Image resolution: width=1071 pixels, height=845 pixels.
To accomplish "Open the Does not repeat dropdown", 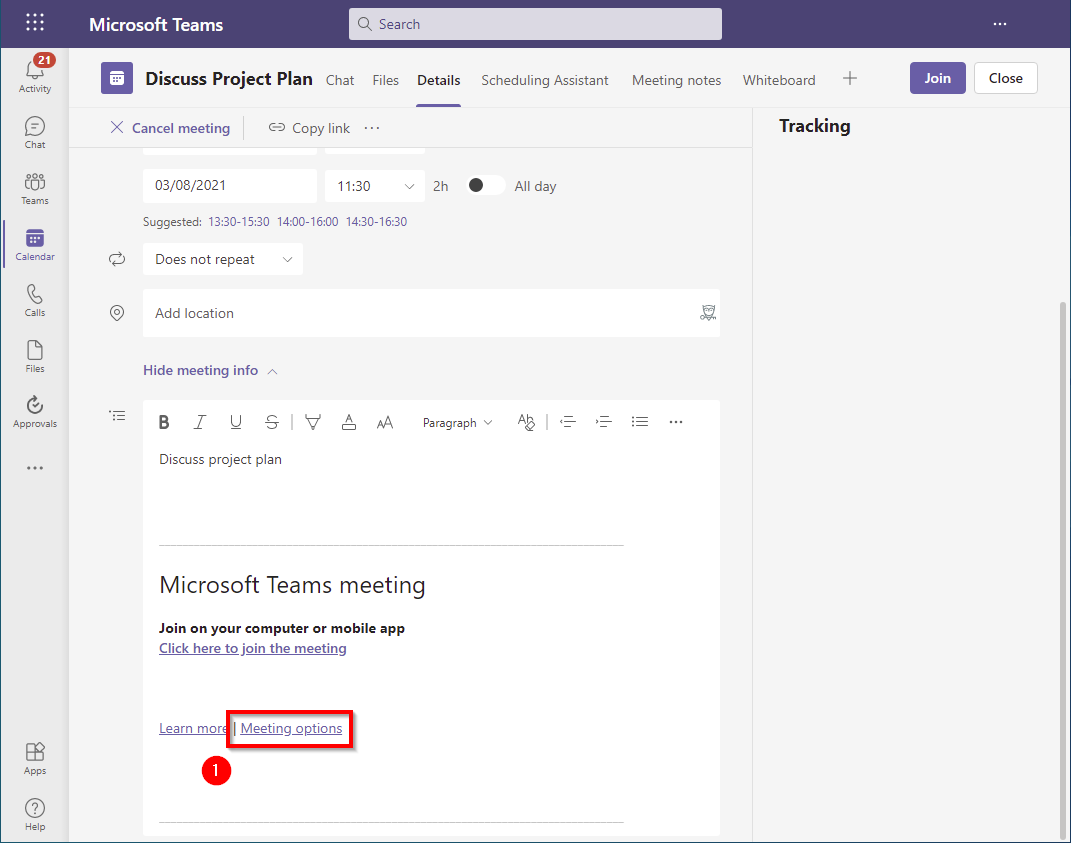I will click(223, 260).
